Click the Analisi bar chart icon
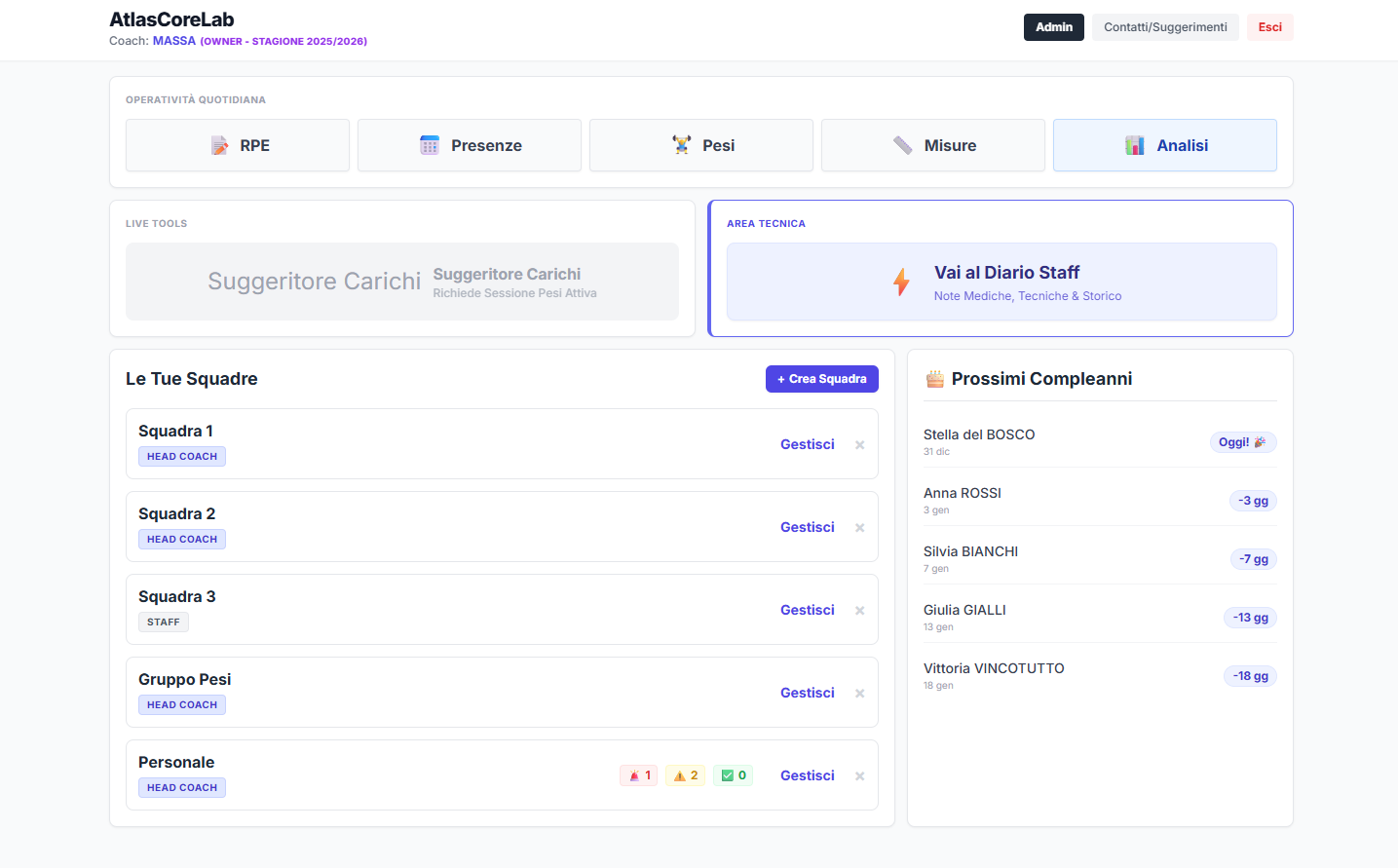1398x868 pixels. tap(1135, 145)
